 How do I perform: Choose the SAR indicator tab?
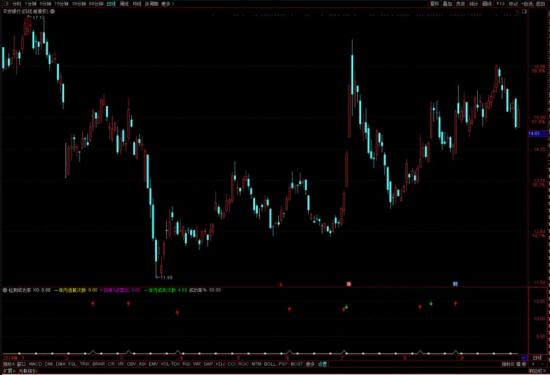pyautogui.click(x=209, y=364)
